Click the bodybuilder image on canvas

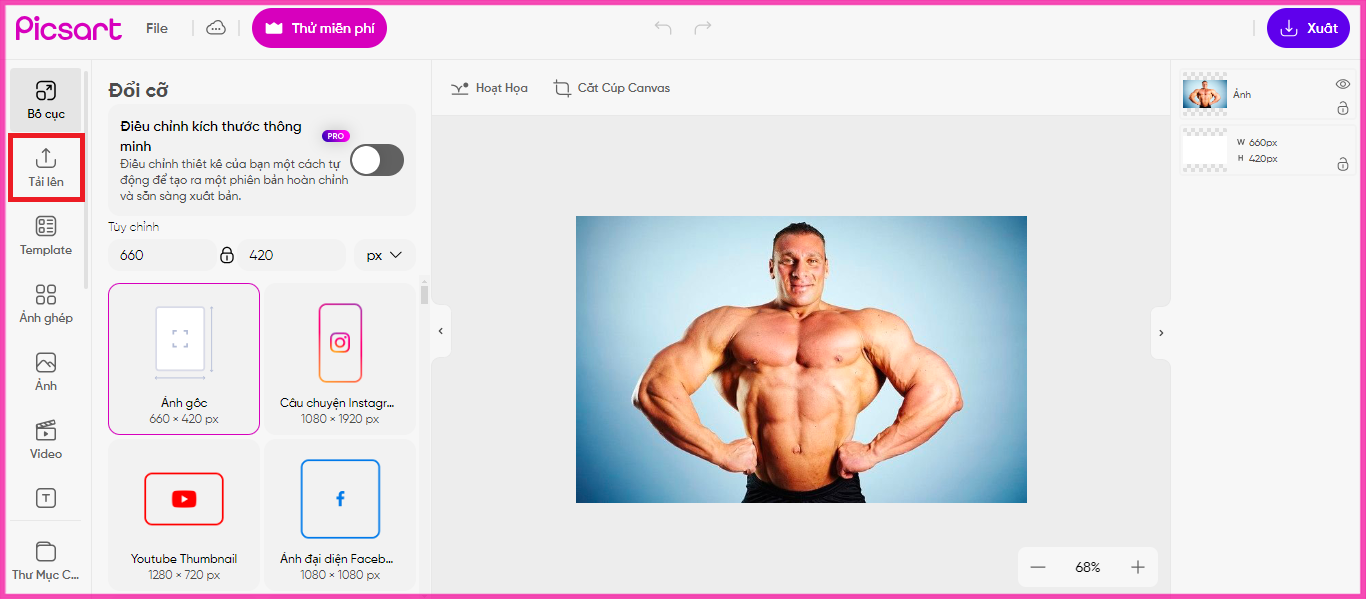pos(801,359)
